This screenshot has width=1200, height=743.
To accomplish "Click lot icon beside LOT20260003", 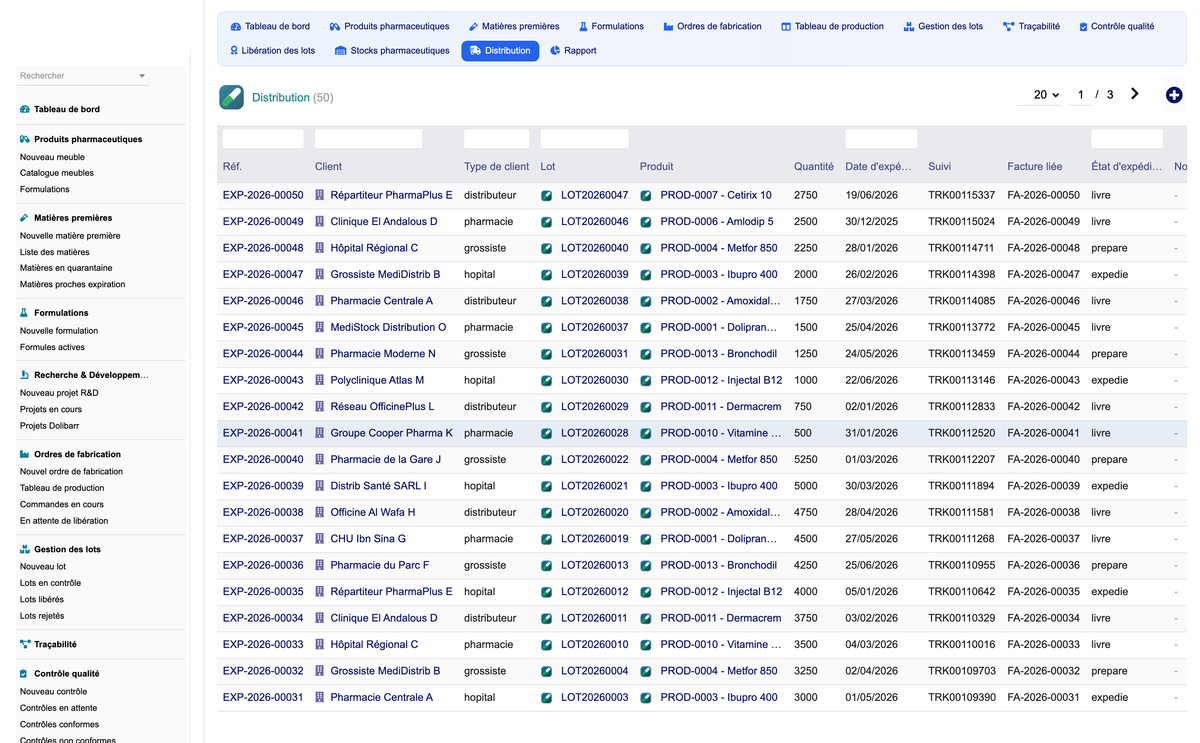I will (x=546, y=698).
